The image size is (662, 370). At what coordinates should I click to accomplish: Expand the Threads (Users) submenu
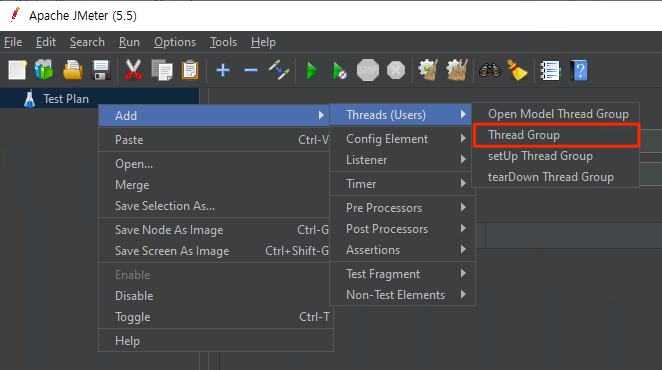(x=401, y=114)
